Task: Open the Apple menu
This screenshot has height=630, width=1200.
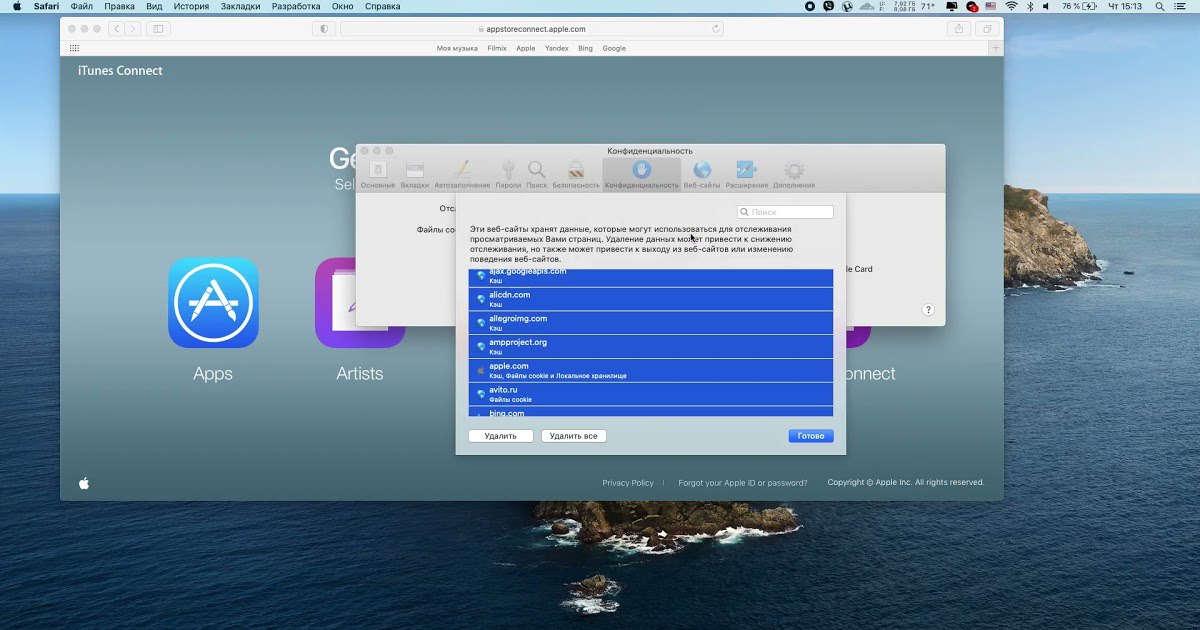Action: (x=17, y=6)
